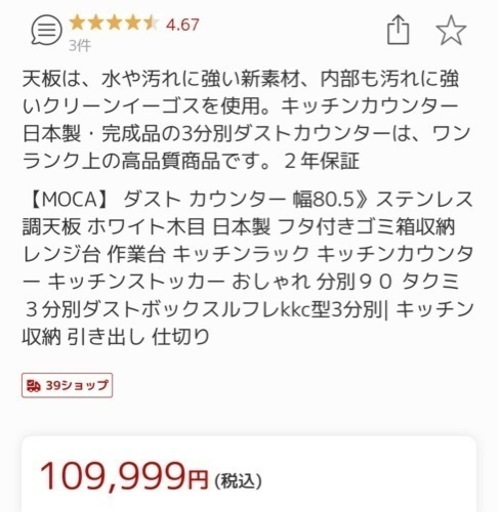Screen dimensions: 499x512
Task: Tap the 円 currency mark after the price
Action: click(x=198, y=480)
